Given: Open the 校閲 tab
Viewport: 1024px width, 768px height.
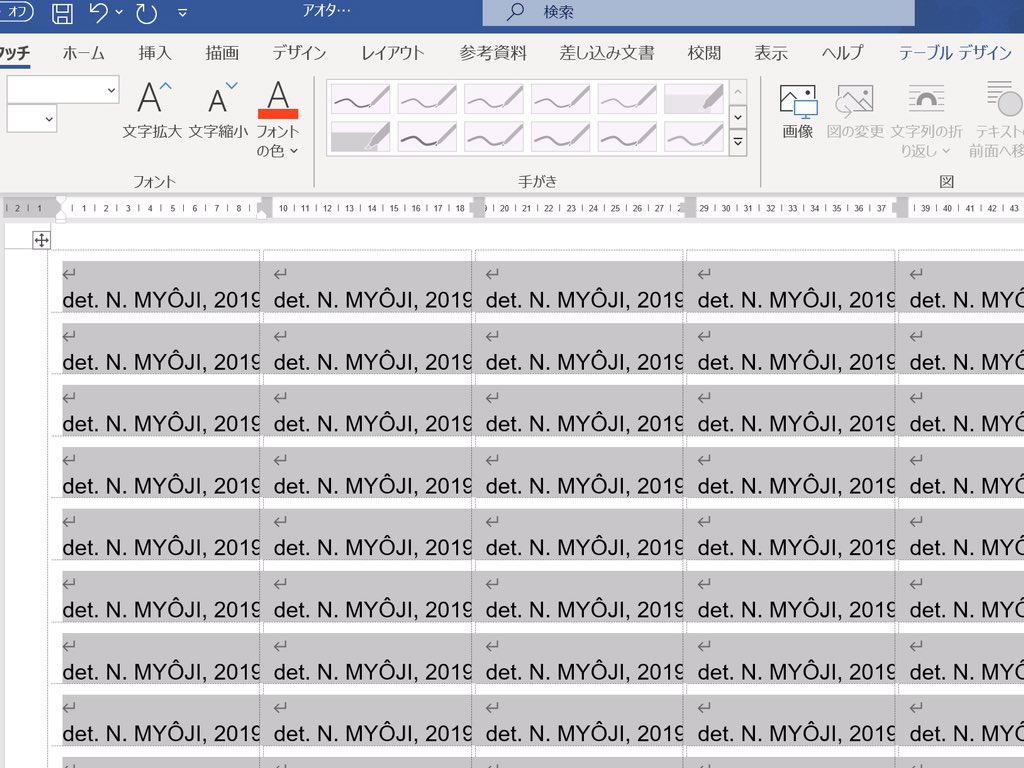Looking at the screenshot, I should point(704,53).
